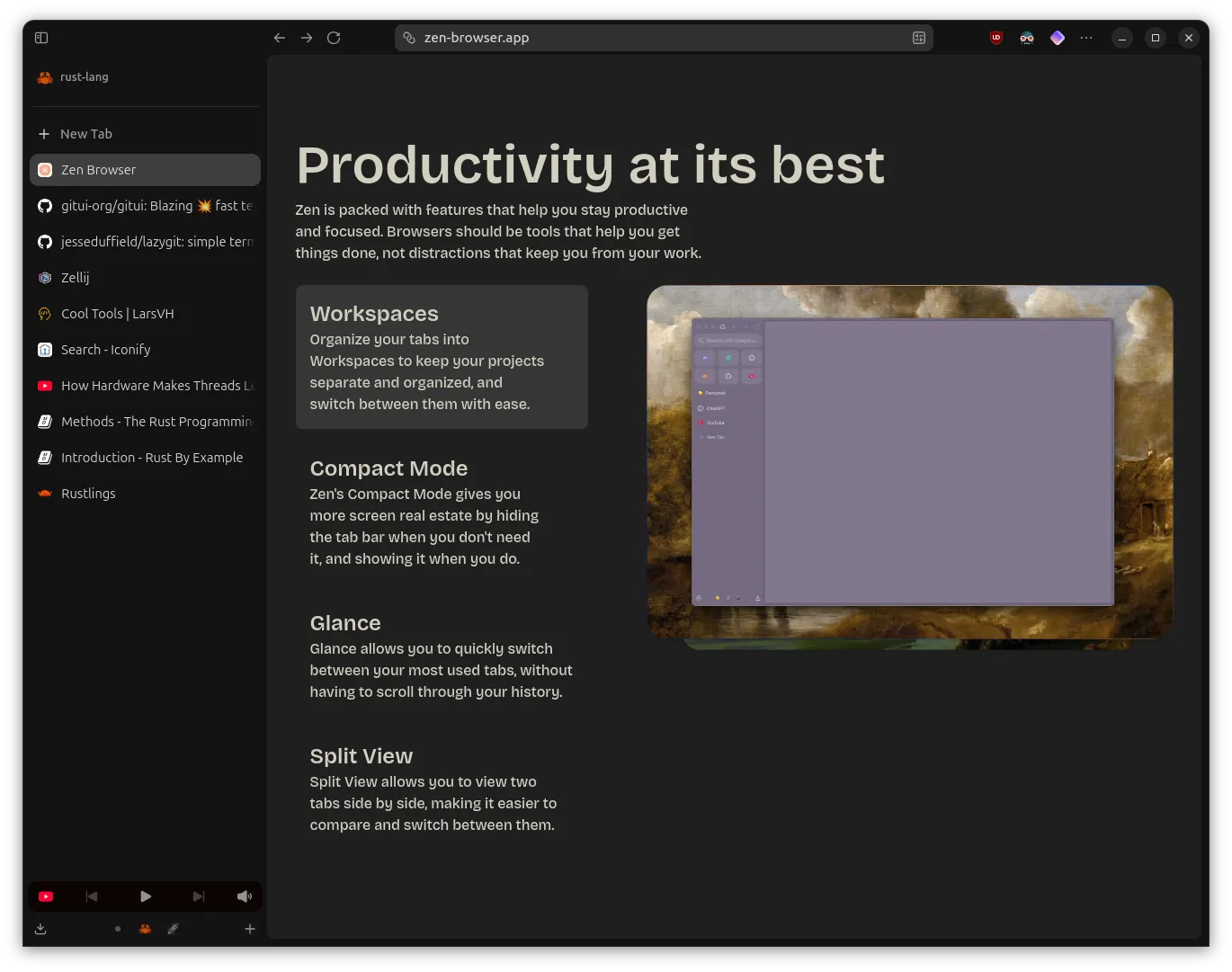Switch to the Rustlings tab
This screenshot has width=1232, height=972.
pos(146,494)
